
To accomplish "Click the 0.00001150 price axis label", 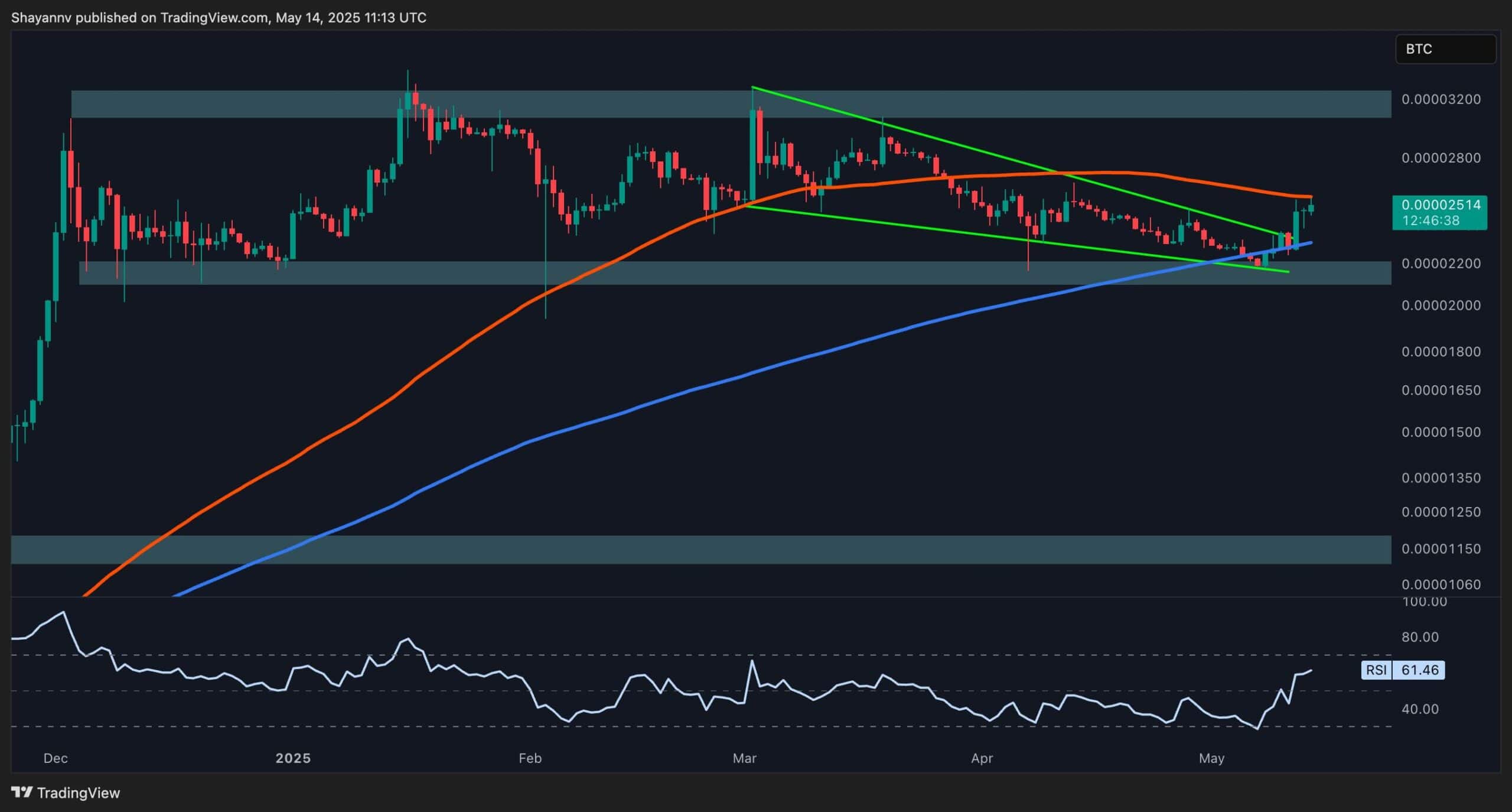I will [x=1441, y=549].
